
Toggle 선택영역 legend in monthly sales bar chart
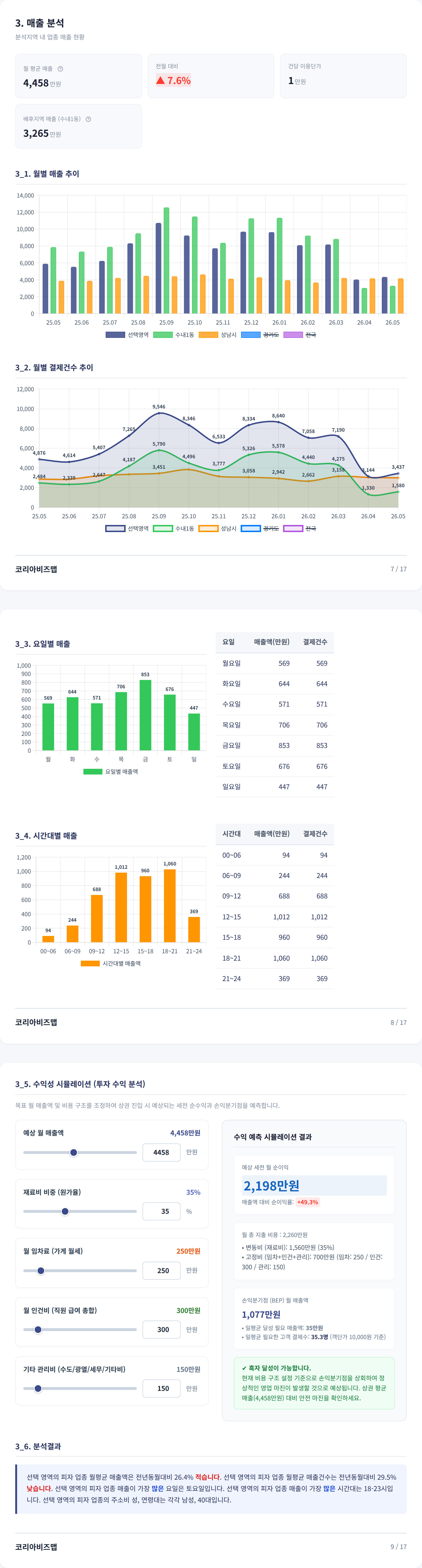click(127, 335)
